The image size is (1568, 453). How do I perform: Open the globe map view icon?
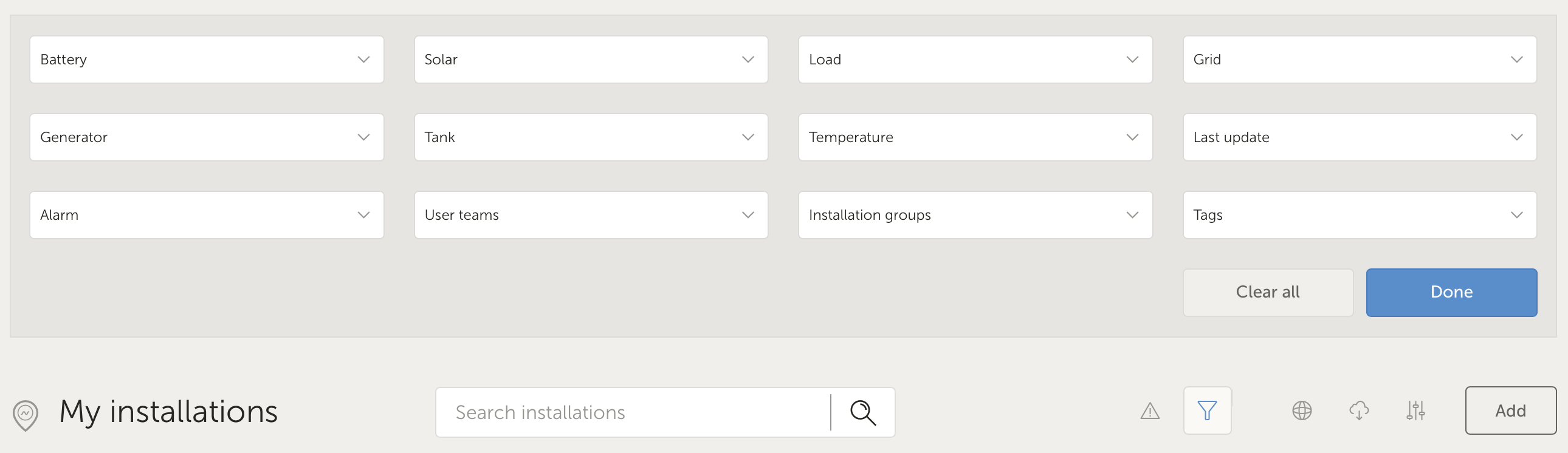[x=1301, y=411]
